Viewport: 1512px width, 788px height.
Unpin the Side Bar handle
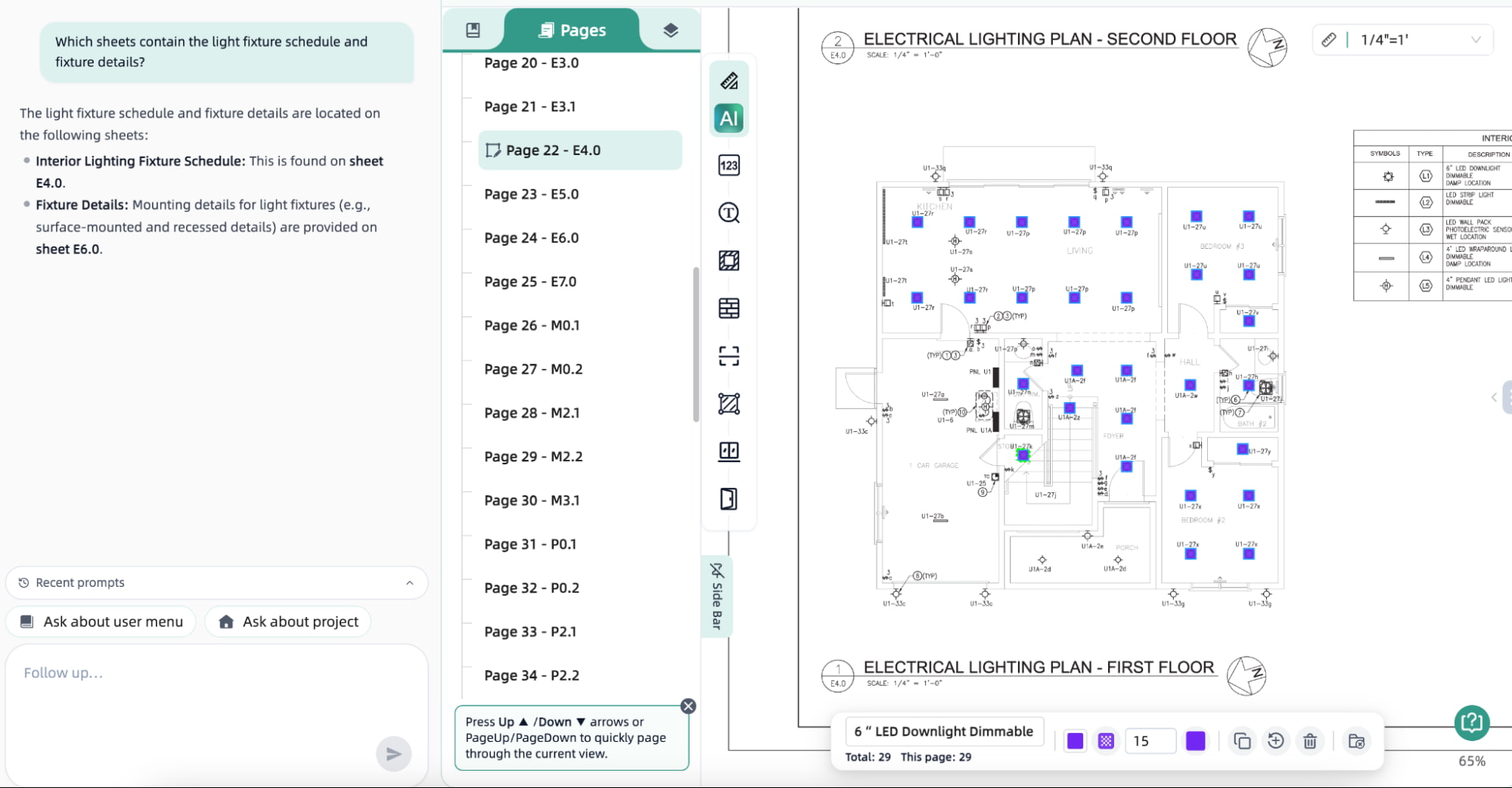[717, 597]
